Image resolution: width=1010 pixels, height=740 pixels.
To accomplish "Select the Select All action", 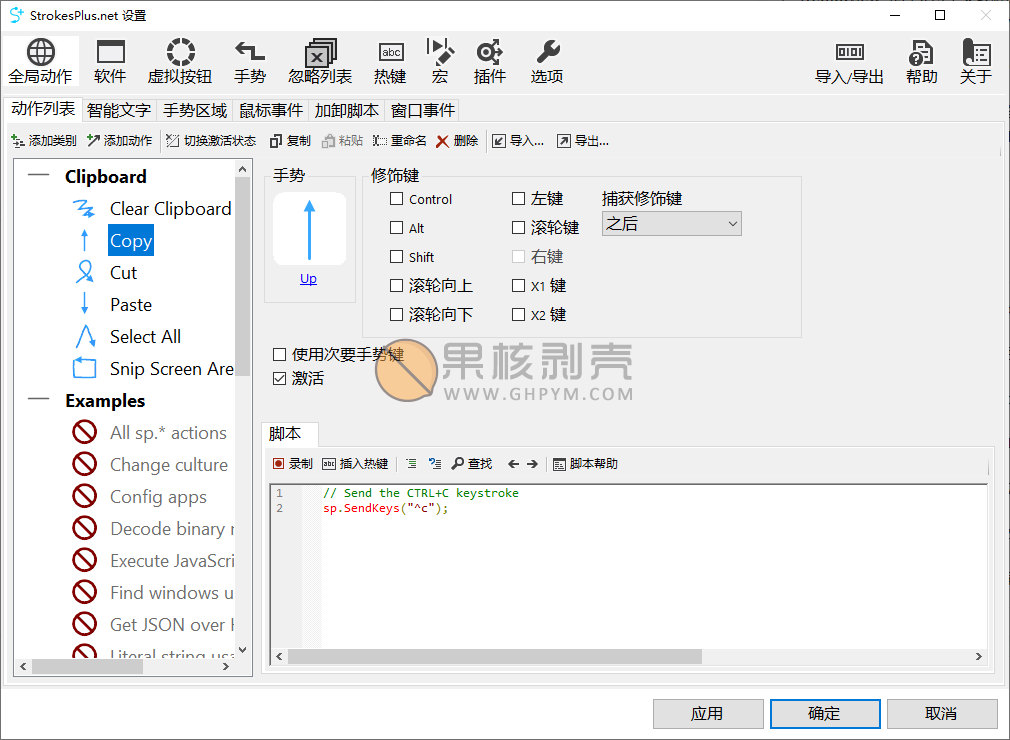I will tap(145, 336).
